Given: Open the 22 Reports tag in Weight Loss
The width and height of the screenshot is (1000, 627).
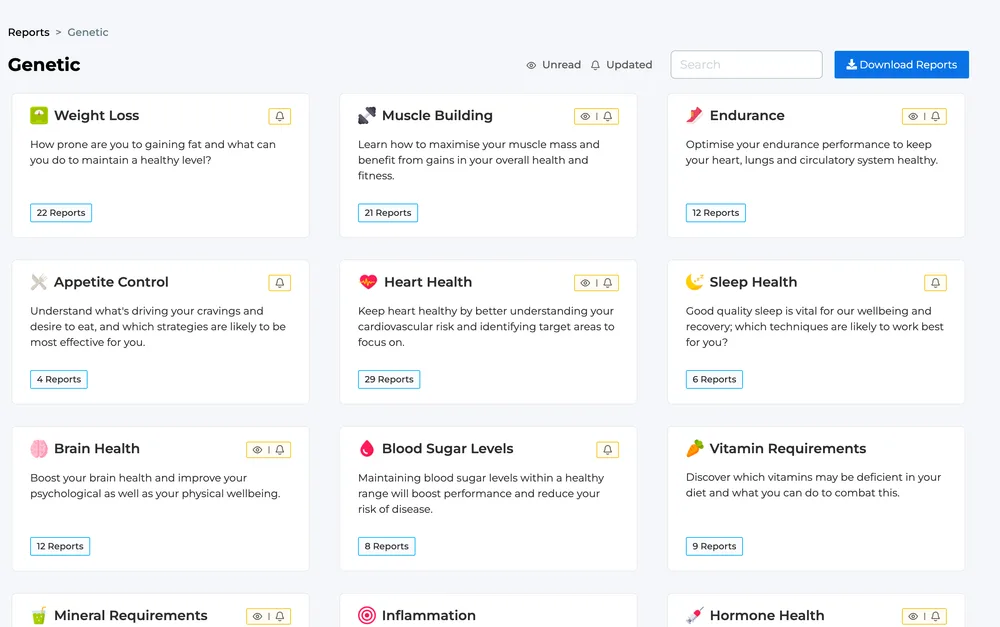Looking at the screenshot, I should tap(61, 213).
